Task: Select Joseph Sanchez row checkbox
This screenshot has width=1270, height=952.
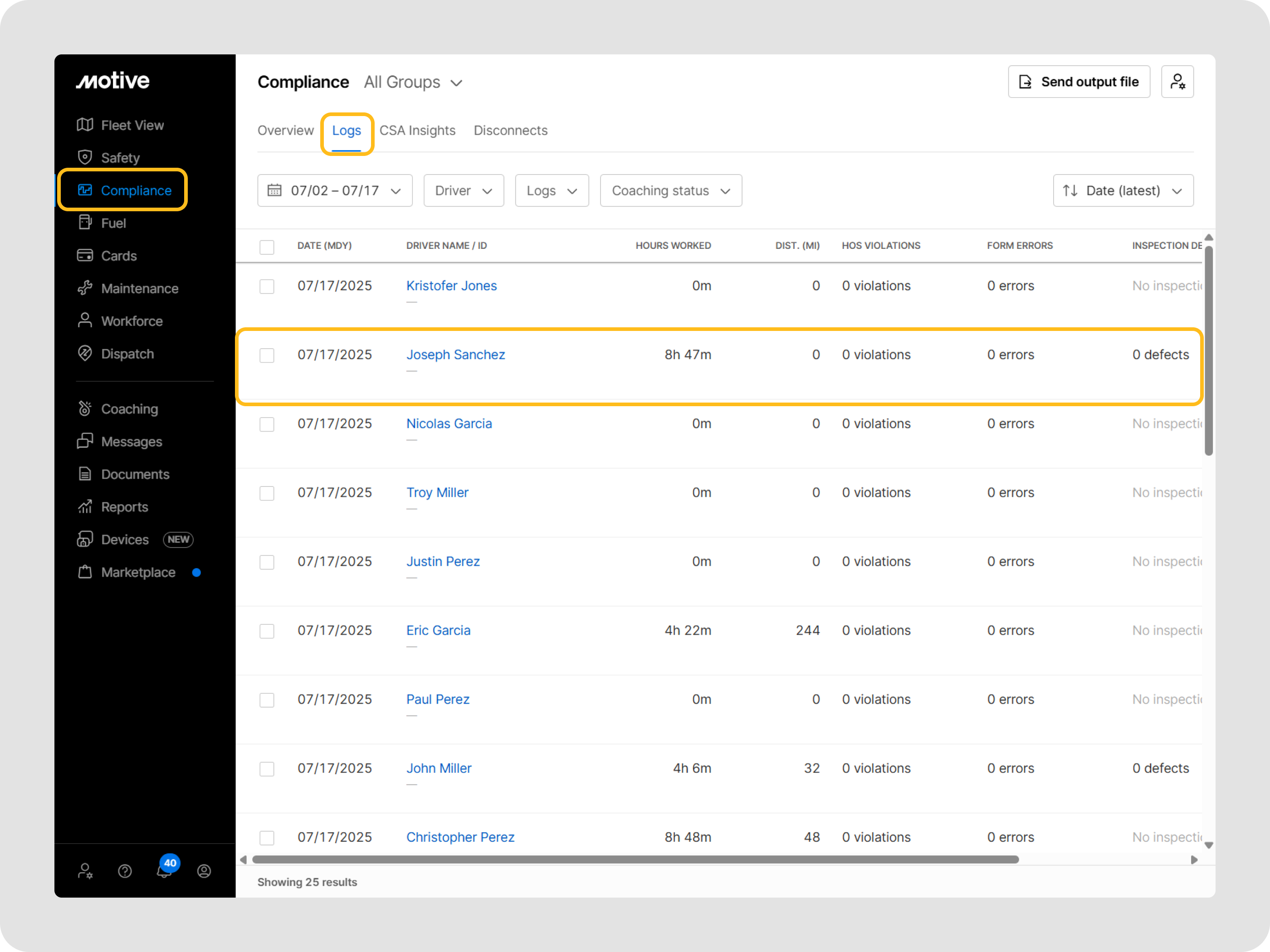Action: [266, 355]
